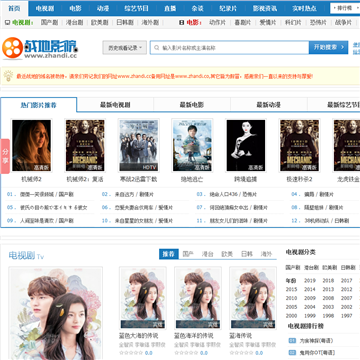
Task: Open the red 分享 share side tab
Action: pyautogui.click(x=5, y=156)
